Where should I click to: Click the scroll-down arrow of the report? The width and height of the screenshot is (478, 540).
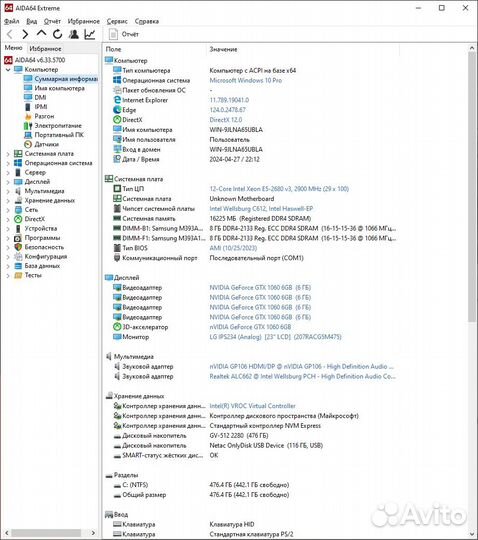click(x=472, y=534)
